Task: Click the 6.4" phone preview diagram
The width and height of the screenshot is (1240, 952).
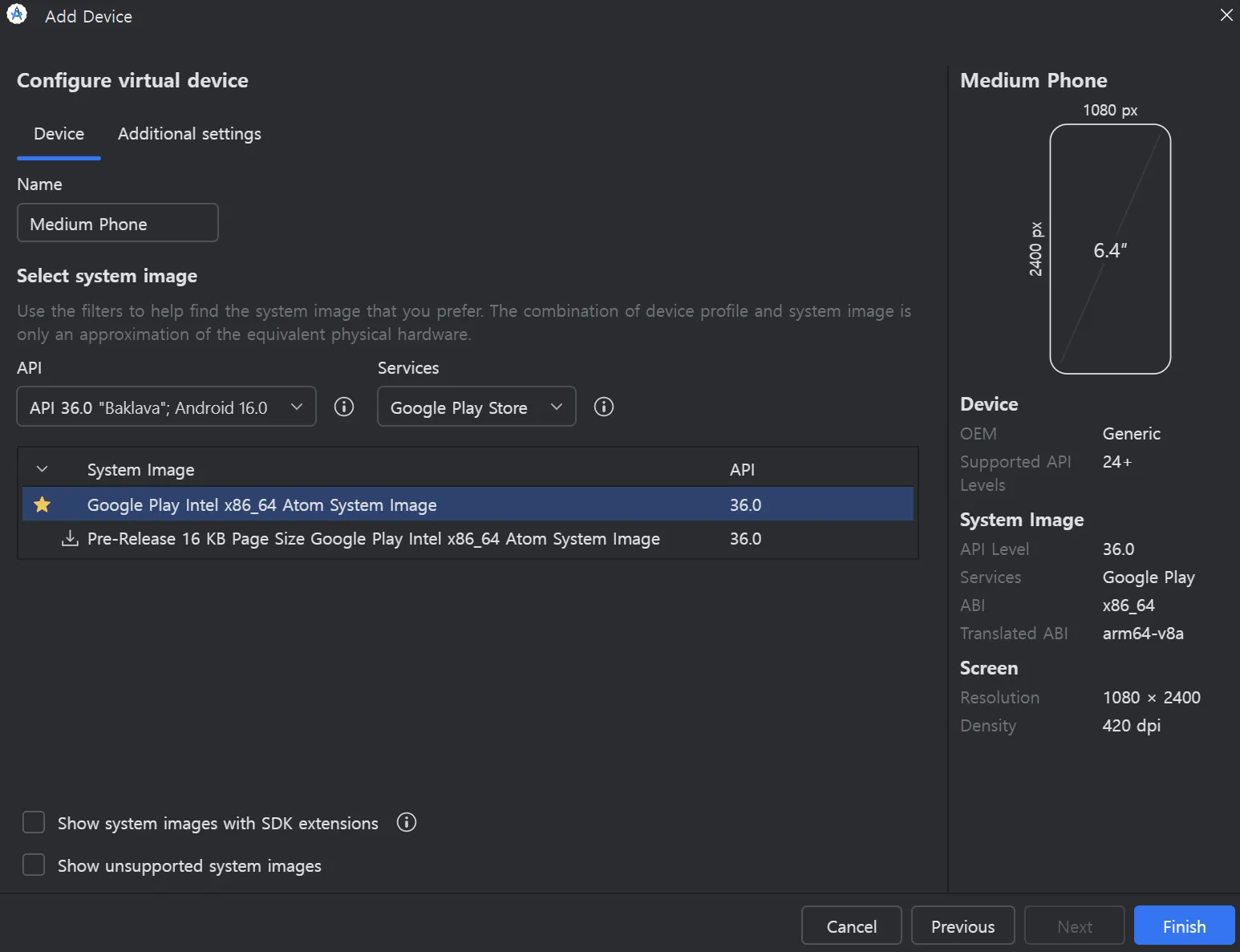Action: (1110, 249)
